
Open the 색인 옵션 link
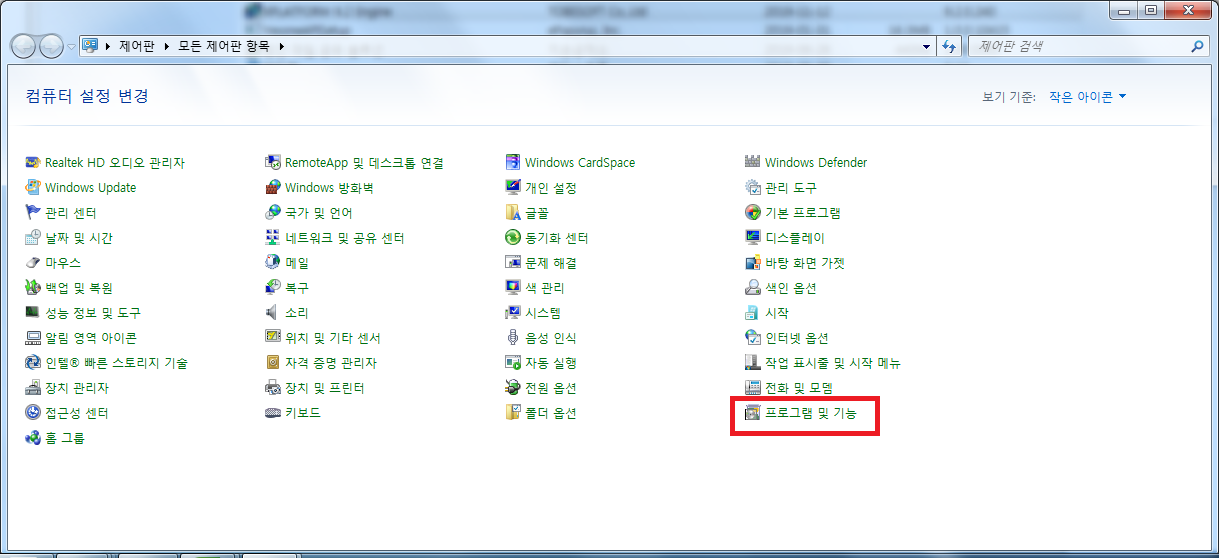pos(791,287)
